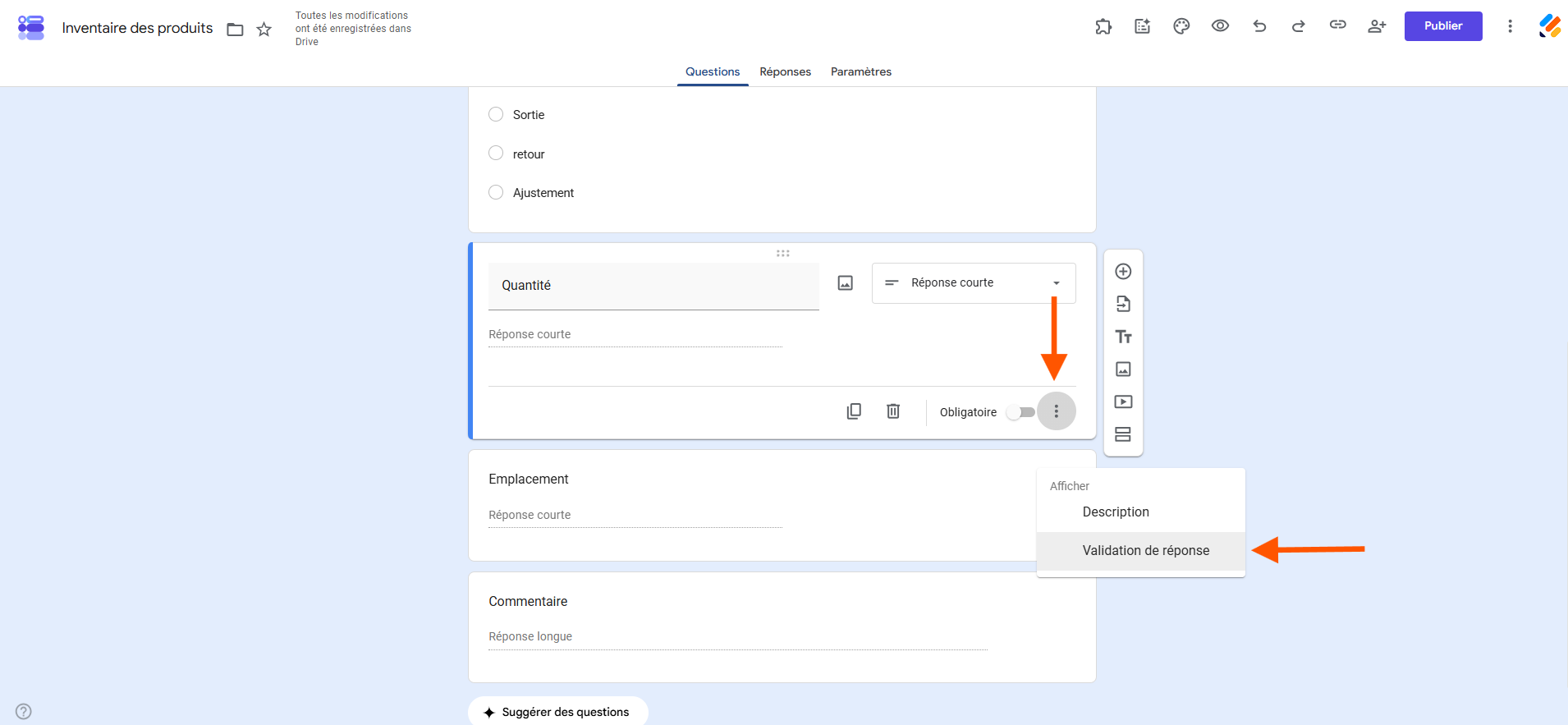Image resolution: width=1568 pixels, height=725 pixels.
Task: Undo the last change
Action: tap(1259, 26)
